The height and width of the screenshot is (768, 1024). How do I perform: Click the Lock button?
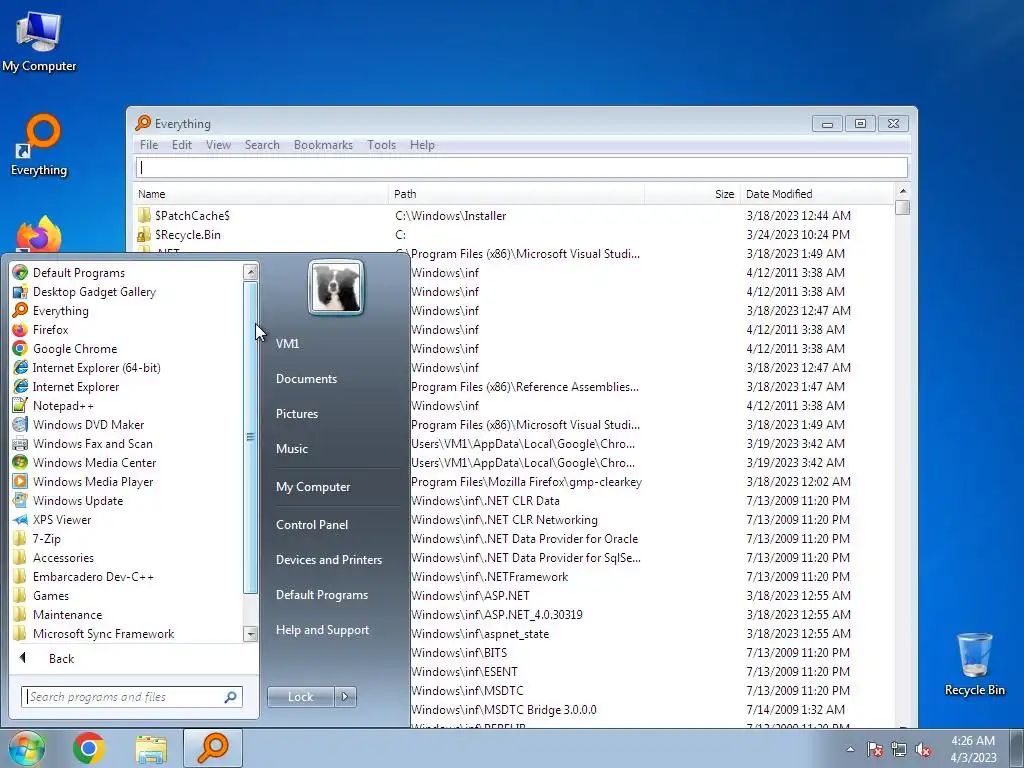300,697
